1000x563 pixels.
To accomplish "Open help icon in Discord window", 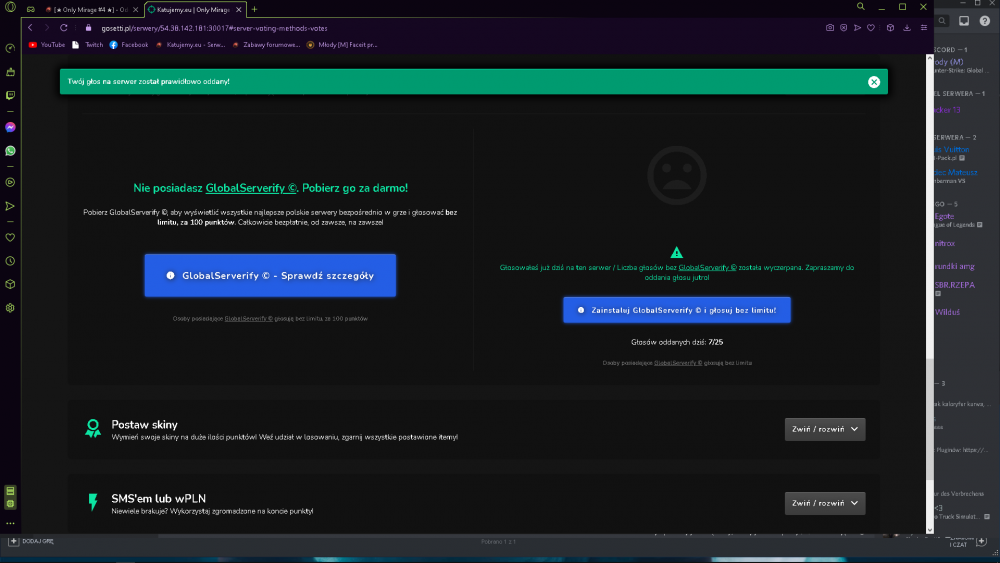I will [x=985, y=21].
